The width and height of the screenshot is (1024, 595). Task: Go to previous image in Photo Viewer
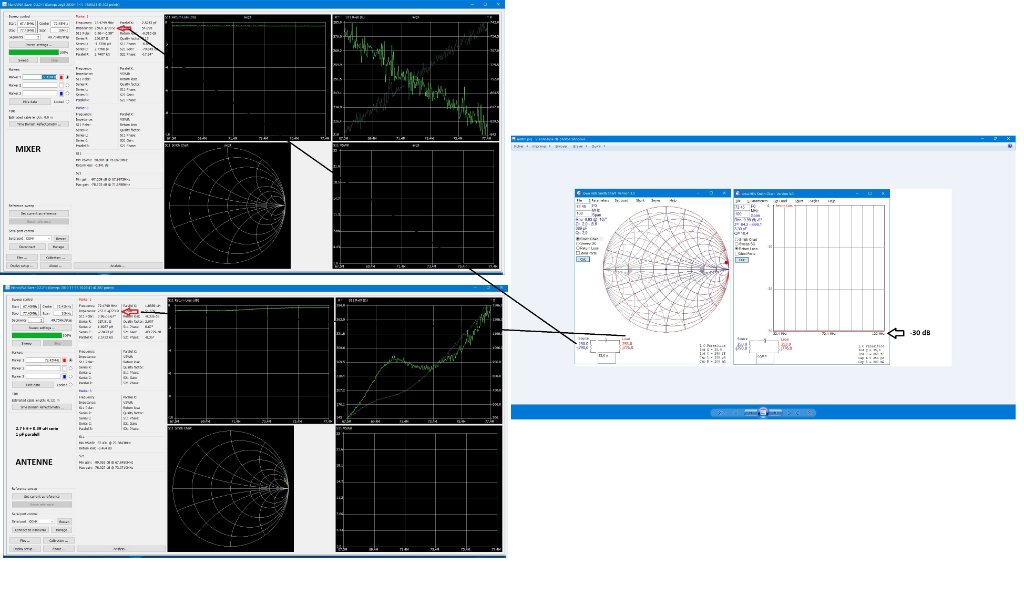tap(751, 413)
